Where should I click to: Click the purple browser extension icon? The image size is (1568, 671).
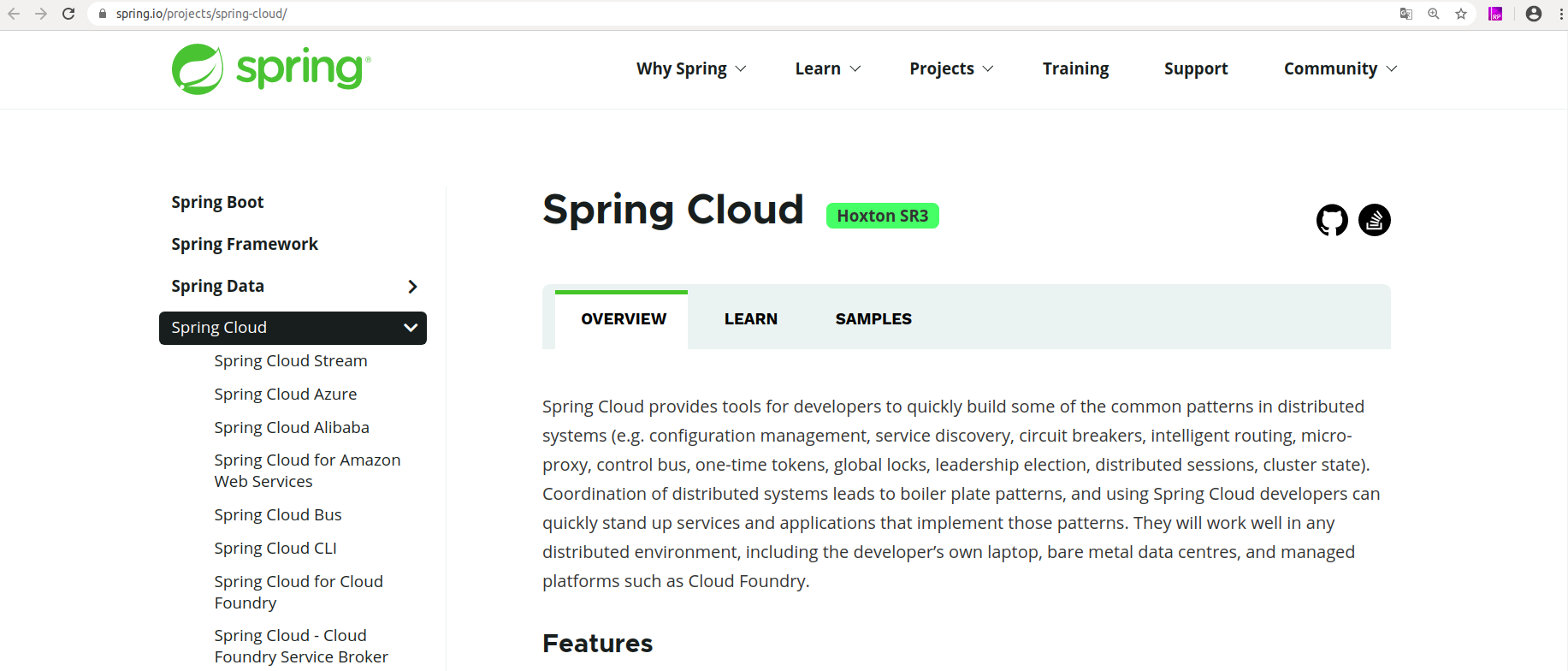[x=1495, y=14]
